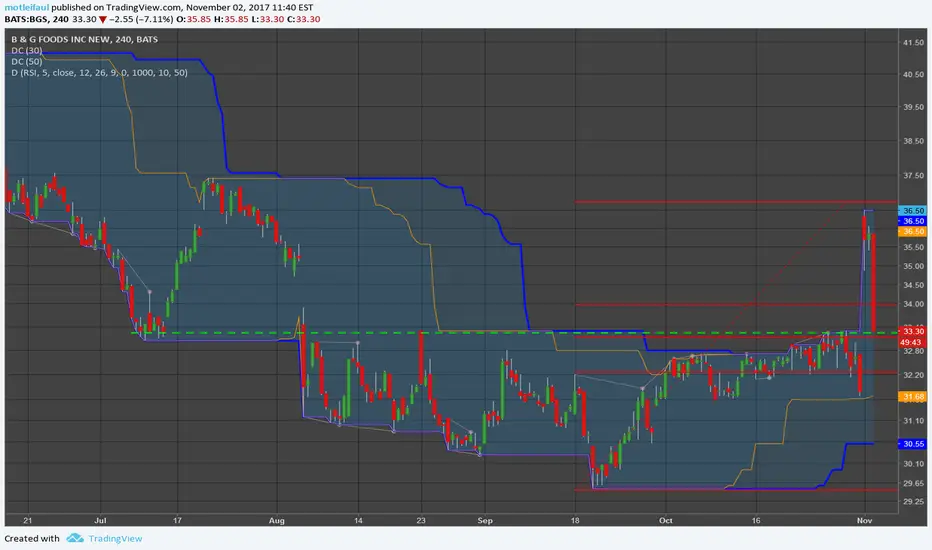Open the TradingView link in the footer
The width and height of the screenshot is (932, 550).
(115, 539)
